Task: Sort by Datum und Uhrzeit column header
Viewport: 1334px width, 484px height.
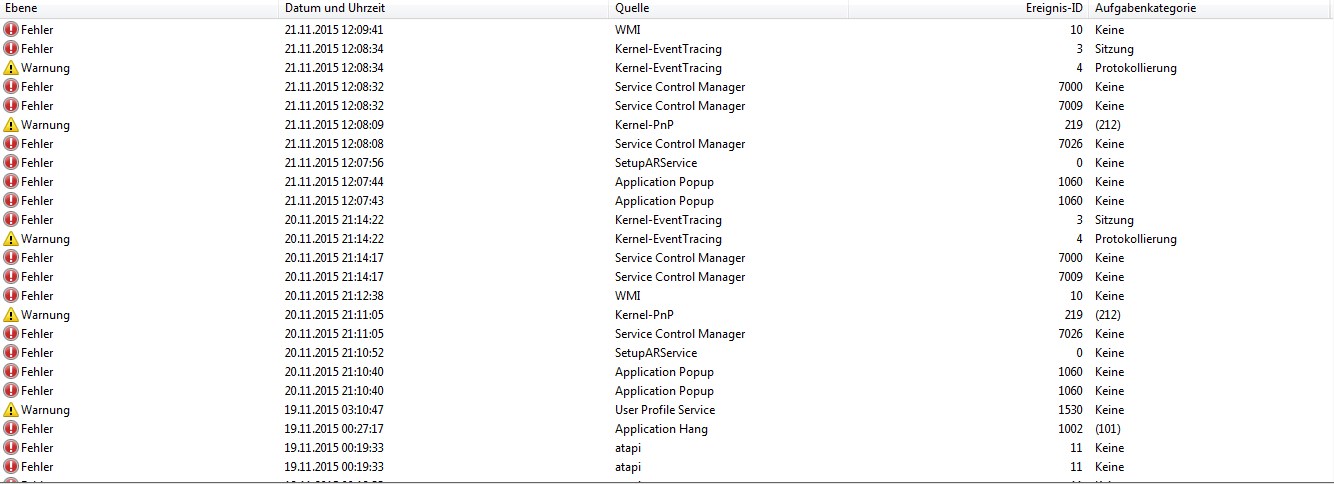Action: coord(444,8)
